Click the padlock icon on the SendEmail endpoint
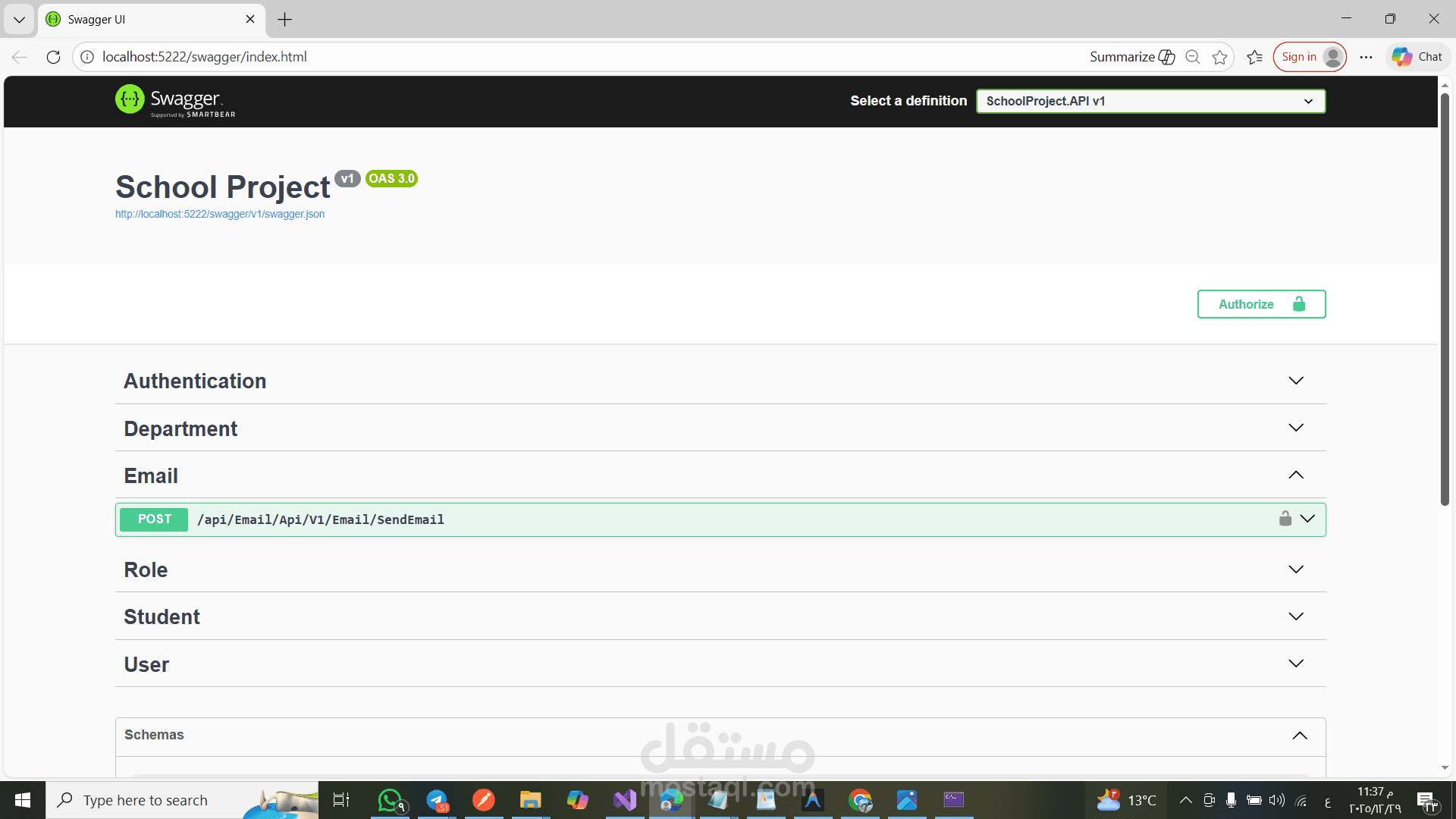This screenshot has height=819, width=1456. pos(1286,519)
